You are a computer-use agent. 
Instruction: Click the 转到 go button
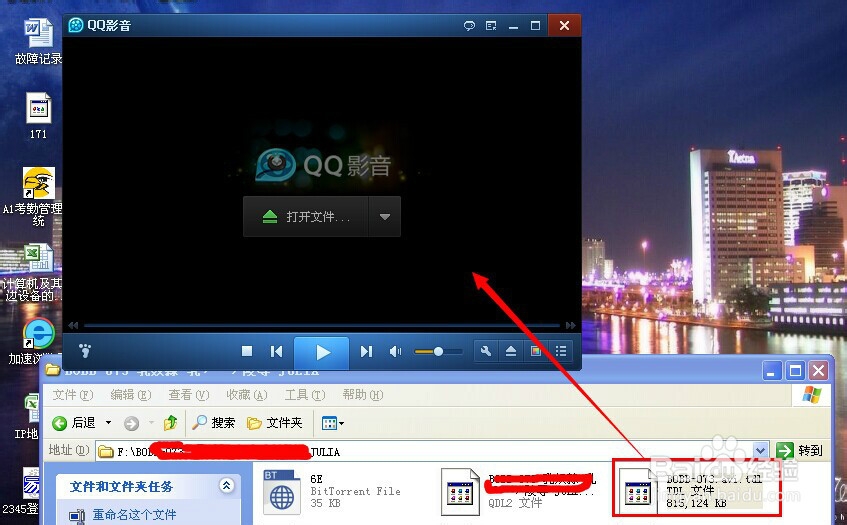point(800,450)
